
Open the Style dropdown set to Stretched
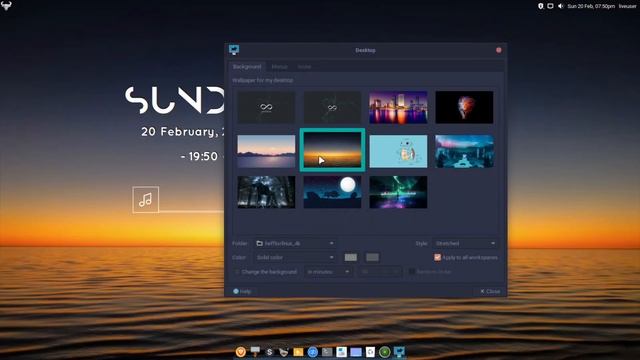pyautogui.click(x=465, y=243)
